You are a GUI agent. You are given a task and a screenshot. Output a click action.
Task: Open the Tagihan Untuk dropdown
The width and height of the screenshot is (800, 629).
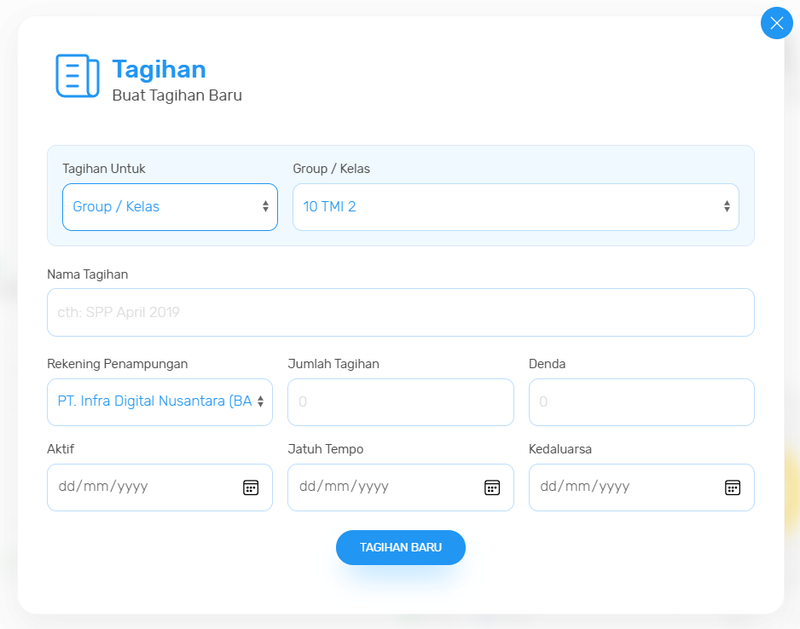[x=170, y=207]
